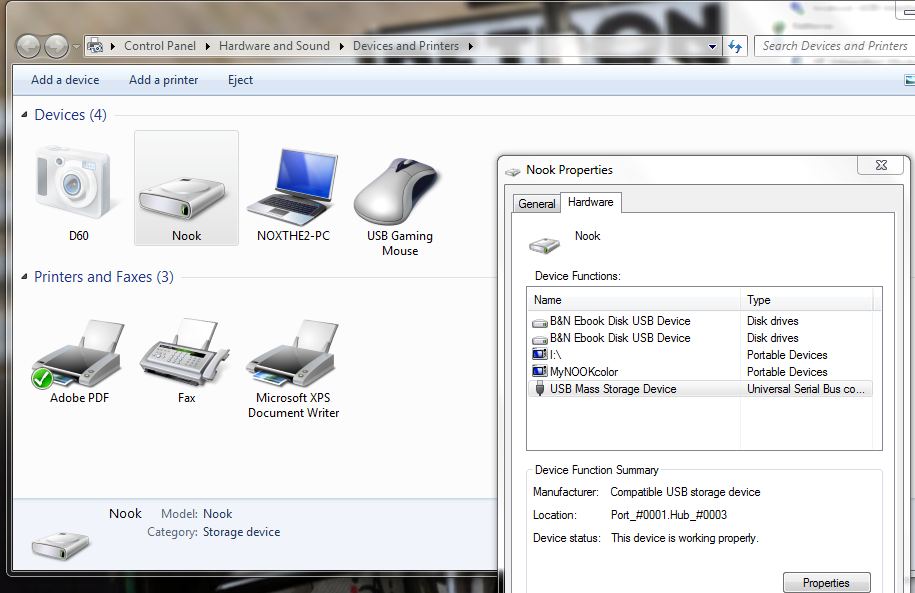Open the address bar history dropdown
The width and height of the screenshot is (915, 593).
tap(713, 47)
